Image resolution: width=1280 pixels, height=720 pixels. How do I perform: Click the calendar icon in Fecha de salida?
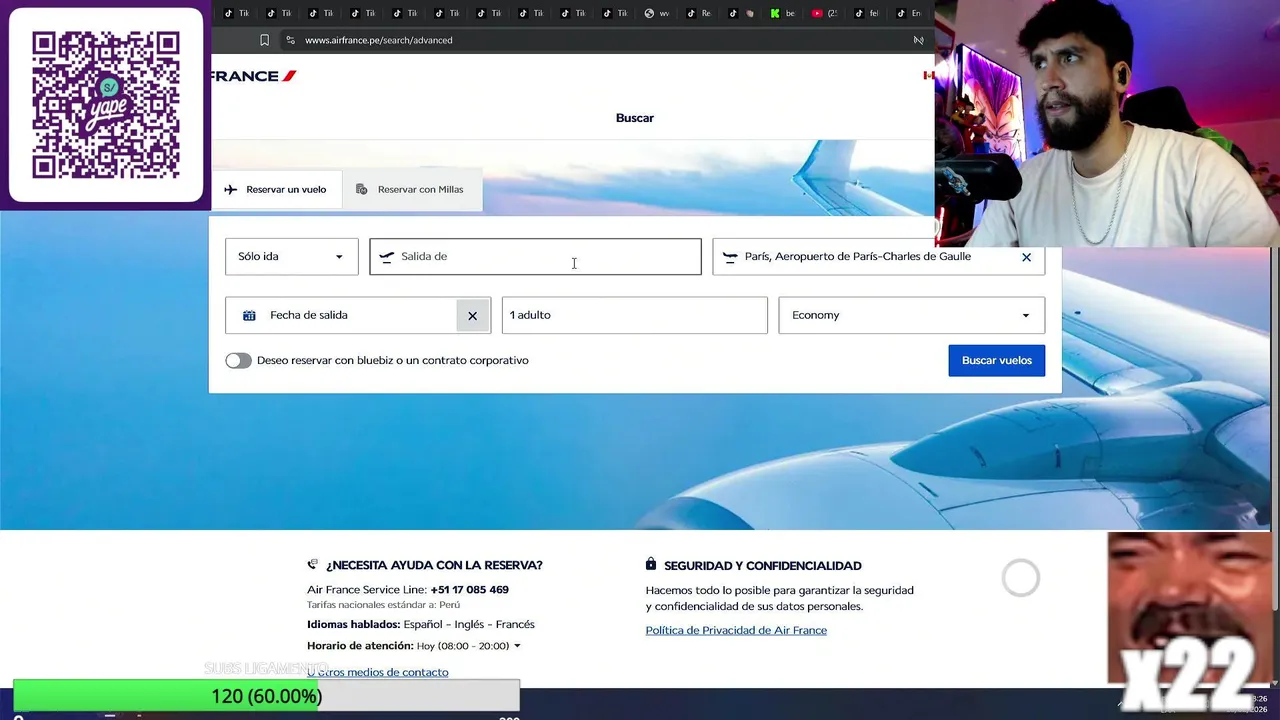point(249,315)
